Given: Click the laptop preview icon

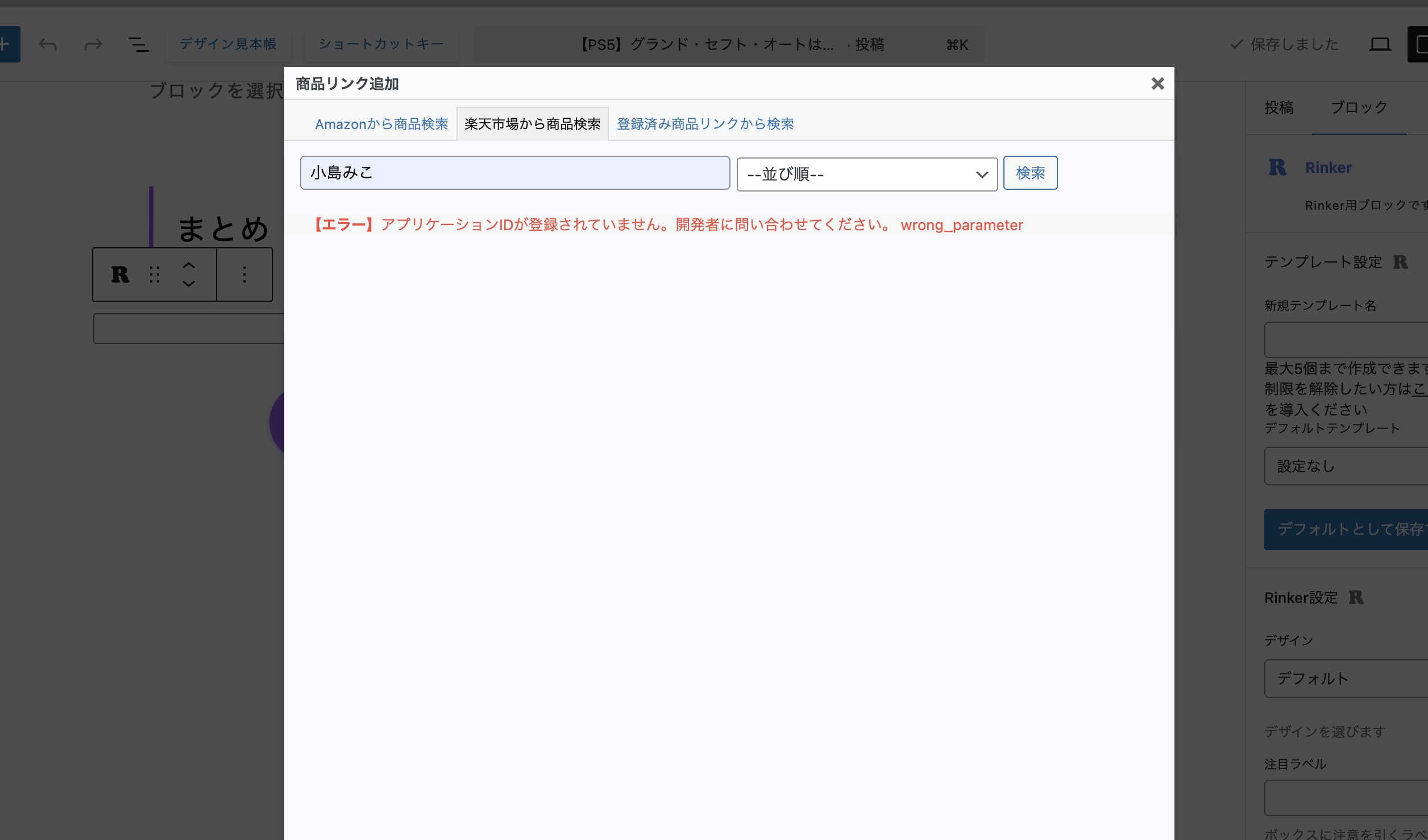Looking at the screenshot, I should coord(1380,44).
